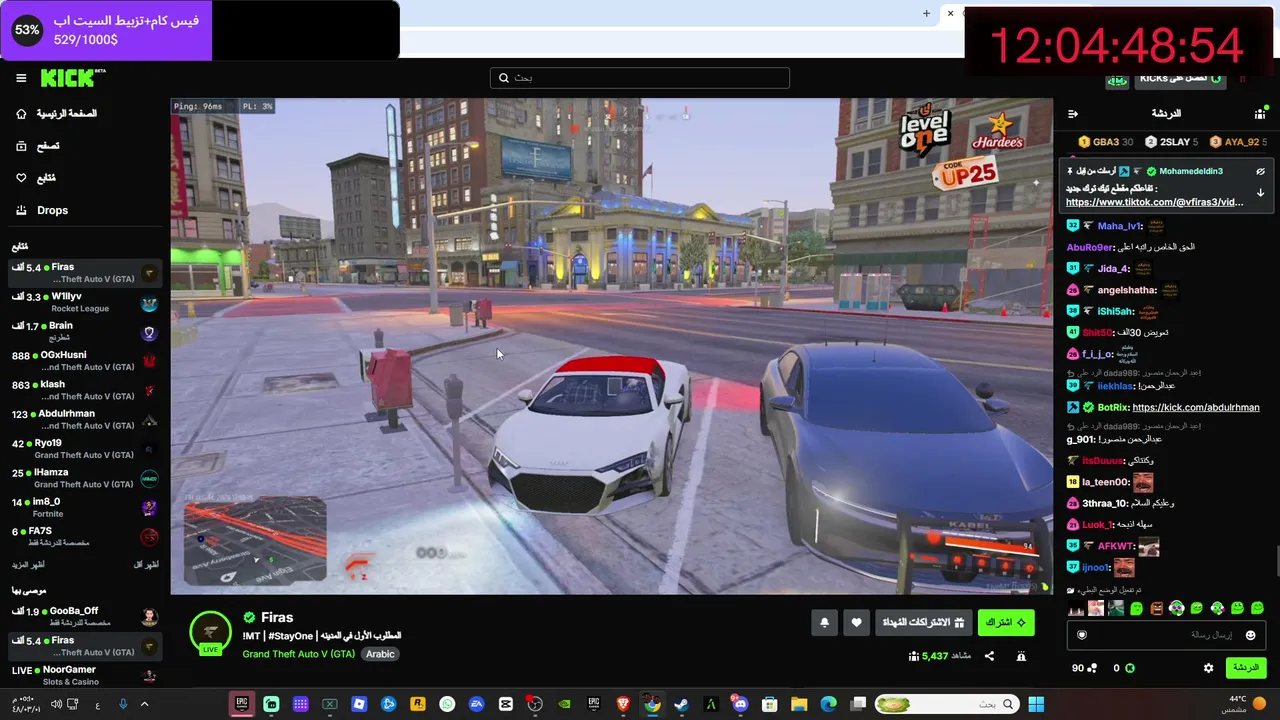Open Ryo19 channel in sidebar

click(x=85, y=449)
